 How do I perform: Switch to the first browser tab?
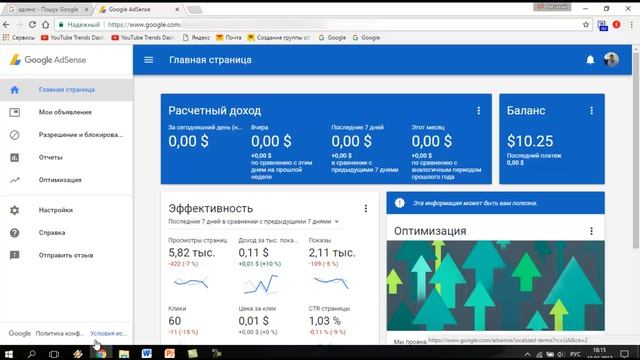coord(48,9)
